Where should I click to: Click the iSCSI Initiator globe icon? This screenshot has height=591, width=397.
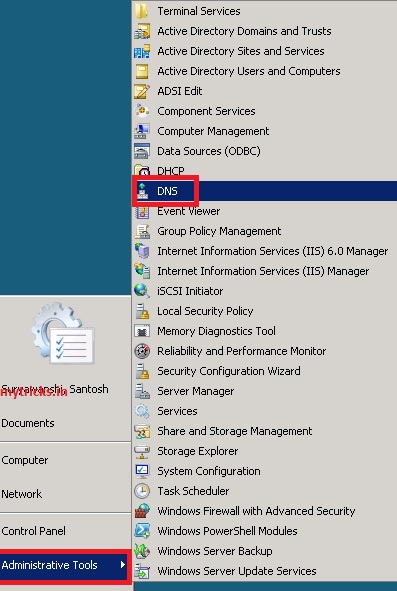(142, 291)
